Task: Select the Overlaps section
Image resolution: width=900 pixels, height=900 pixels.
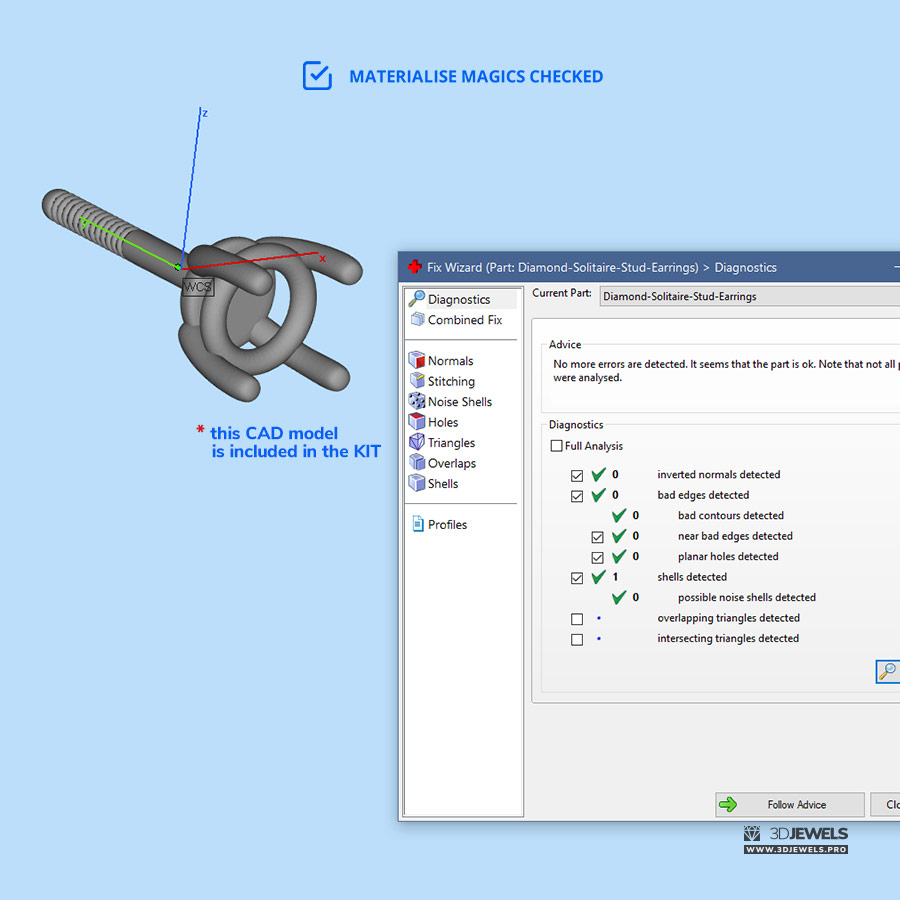Action: coord(451,463)
